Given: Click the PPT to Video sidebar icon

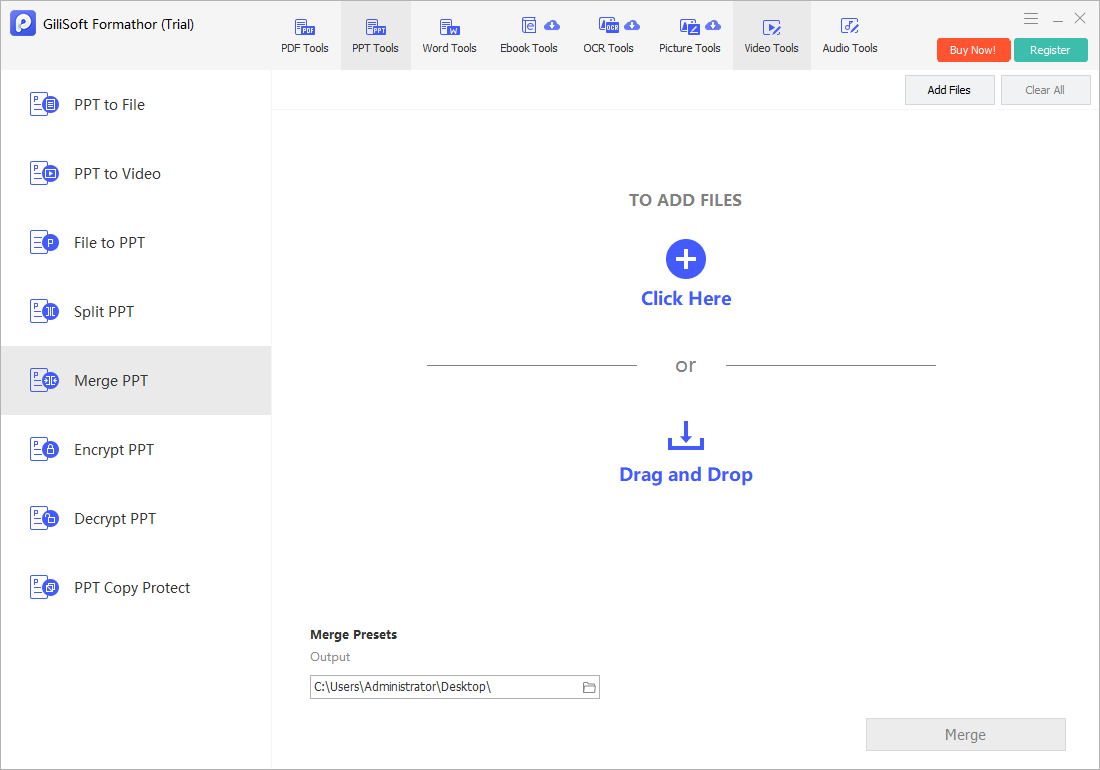Looking at the screenshot, I should 44,173.
